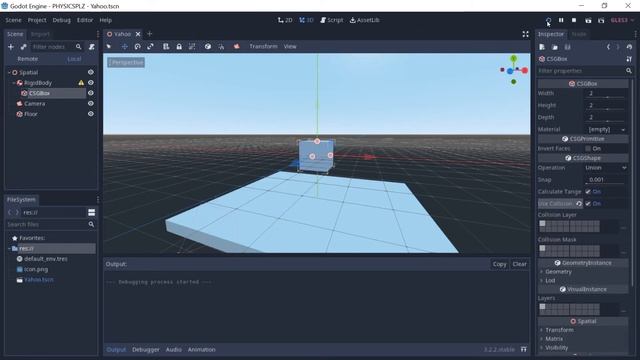This screenshot has width=640, height=360.
Task: Open the Editor menu
Action: pyautogui.click(x=85, y=20)
